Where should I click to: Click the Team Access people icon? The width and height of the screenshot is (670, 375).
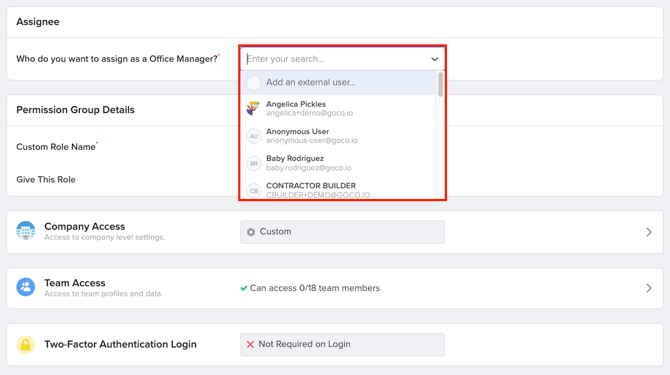point(26,287)
